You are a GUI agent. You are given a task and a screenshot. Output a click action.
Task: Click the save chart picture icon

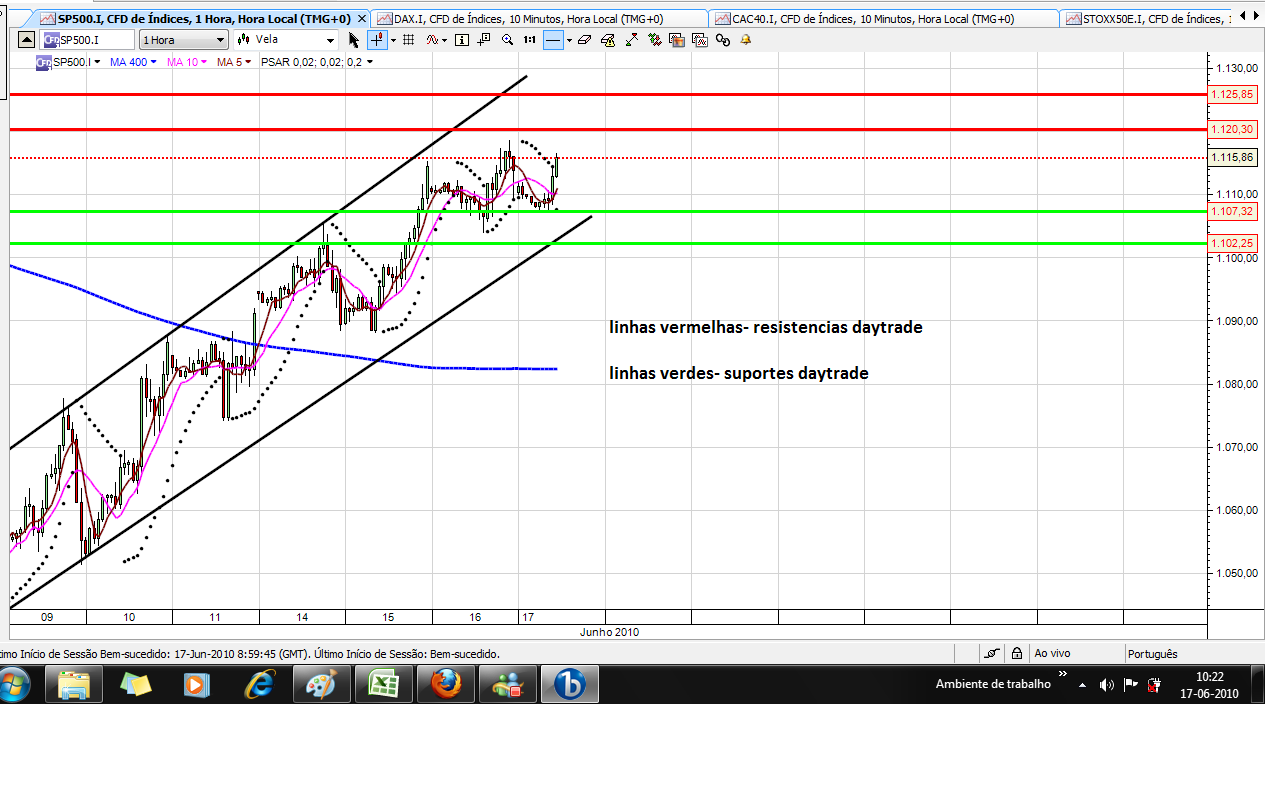pyautogui.click(x=700, y=39)
